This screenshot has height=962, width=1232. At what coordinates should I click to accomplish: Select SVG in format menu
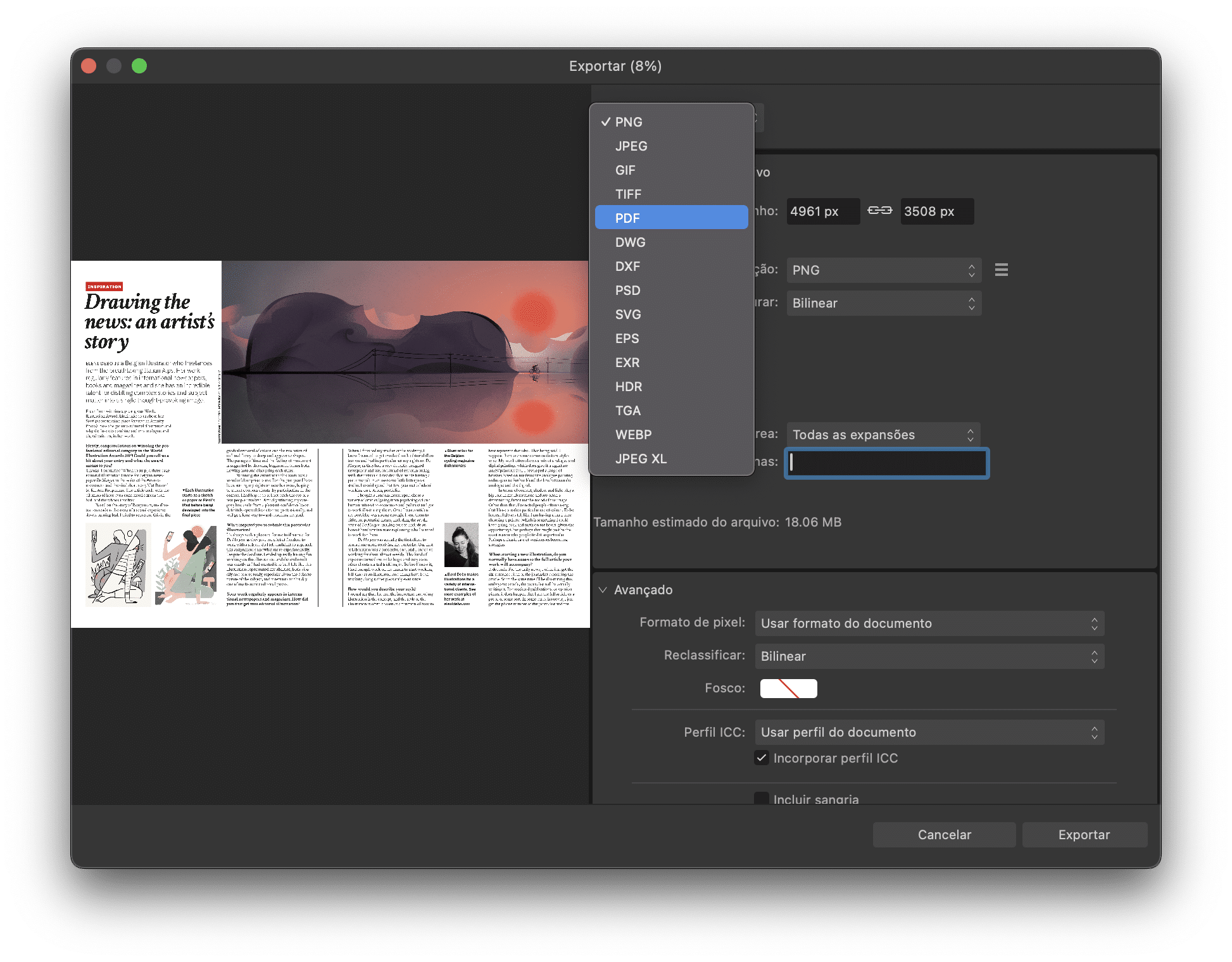pos(671,315)
